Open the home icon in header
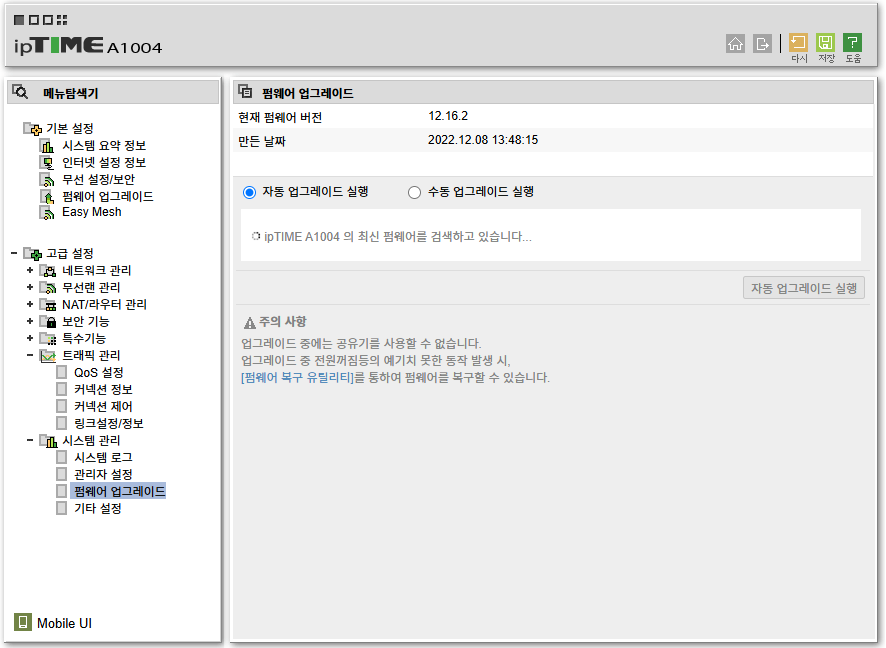This screenshot has height=648, width=886. 735,44
